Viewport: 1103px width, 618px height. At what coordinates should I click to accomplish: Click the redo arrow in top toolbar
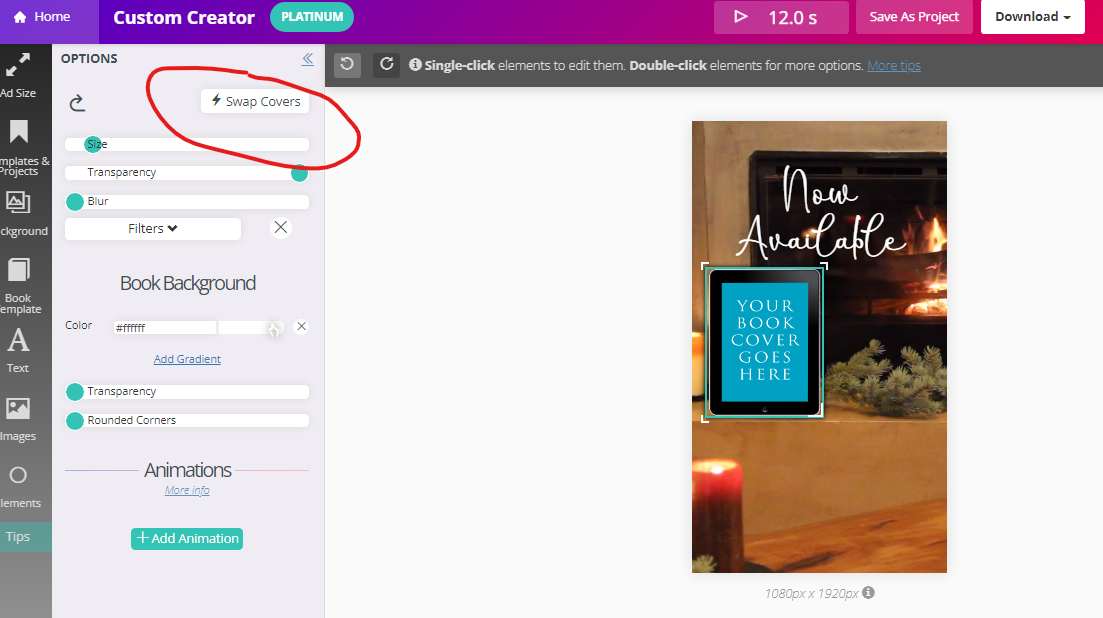[x=386, y=65]
